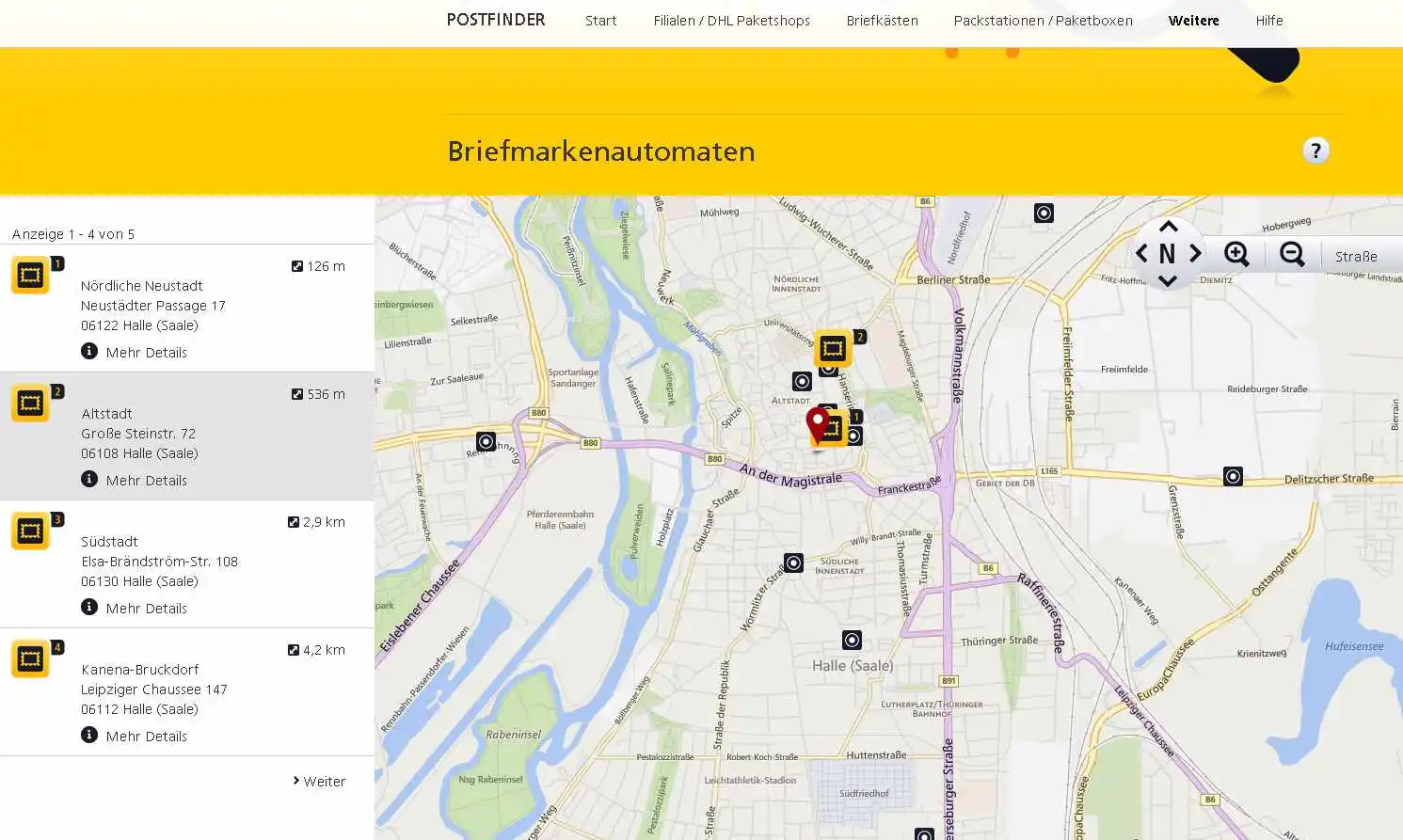
Task: Click the Hilfe link in navigation
Action: pos(1268,21)
